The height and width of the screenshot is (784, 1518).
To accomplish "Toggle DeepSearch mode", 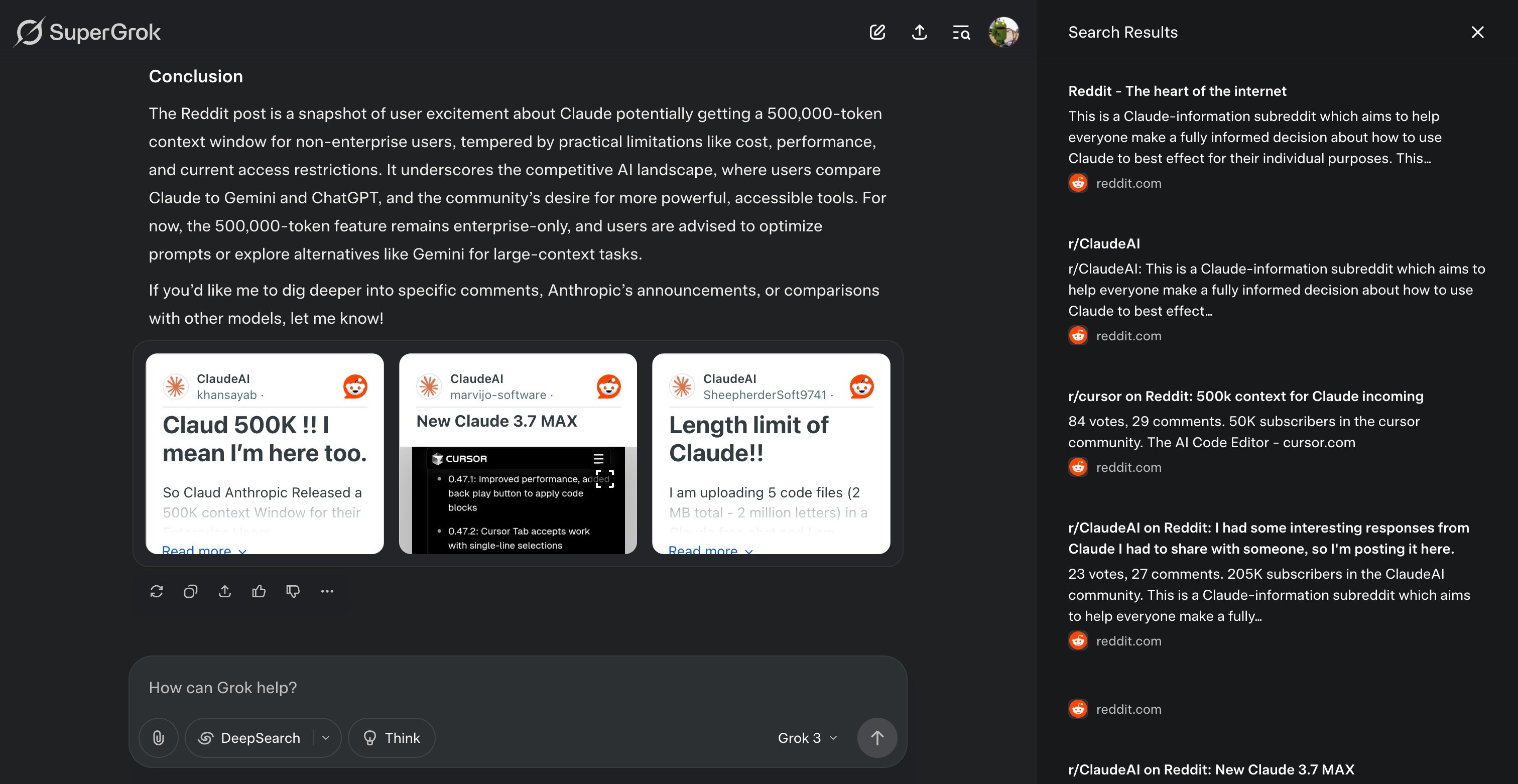I will point(250,737).
